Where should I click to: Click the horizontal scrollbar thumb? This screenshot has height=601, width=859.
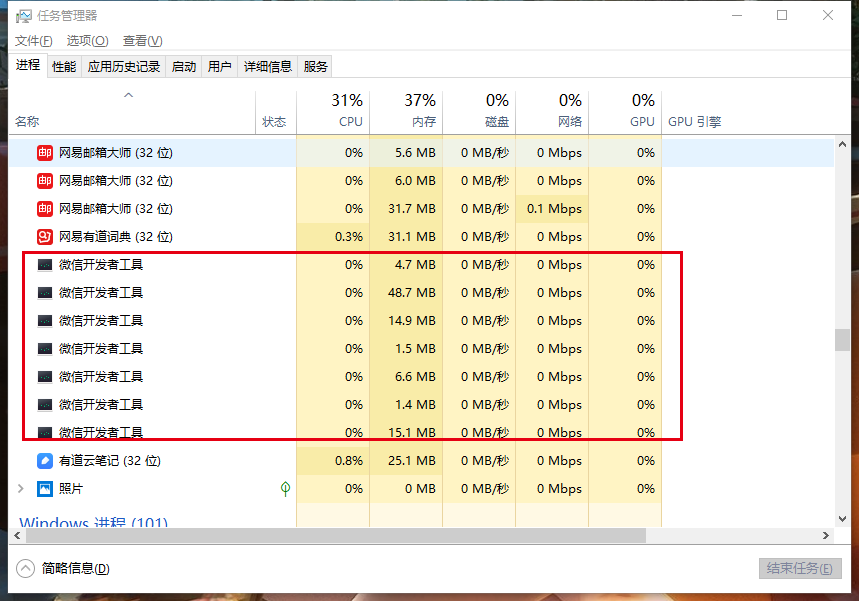click(x=336, y=535)
